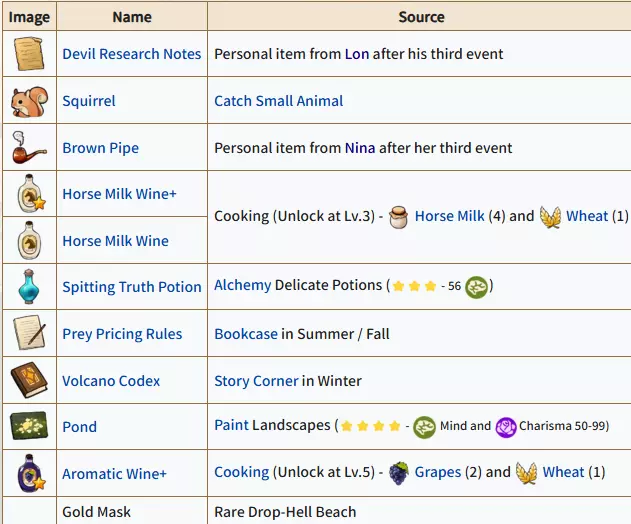631x524 pixels.
Task: Click the Aromatic Wine+ bottle icon
Action: pos(28,473)
